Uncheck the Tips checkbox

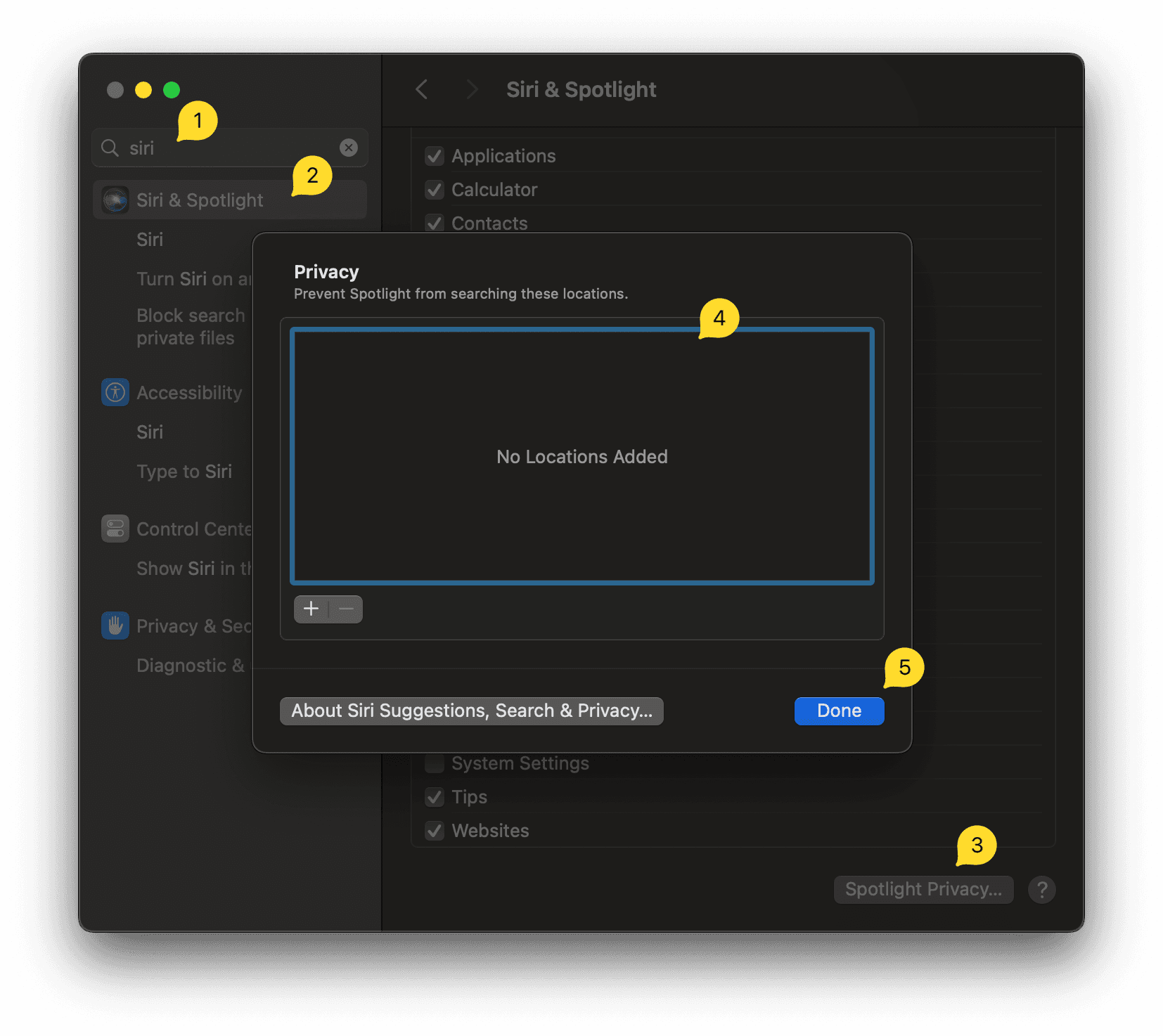[435, 797]
